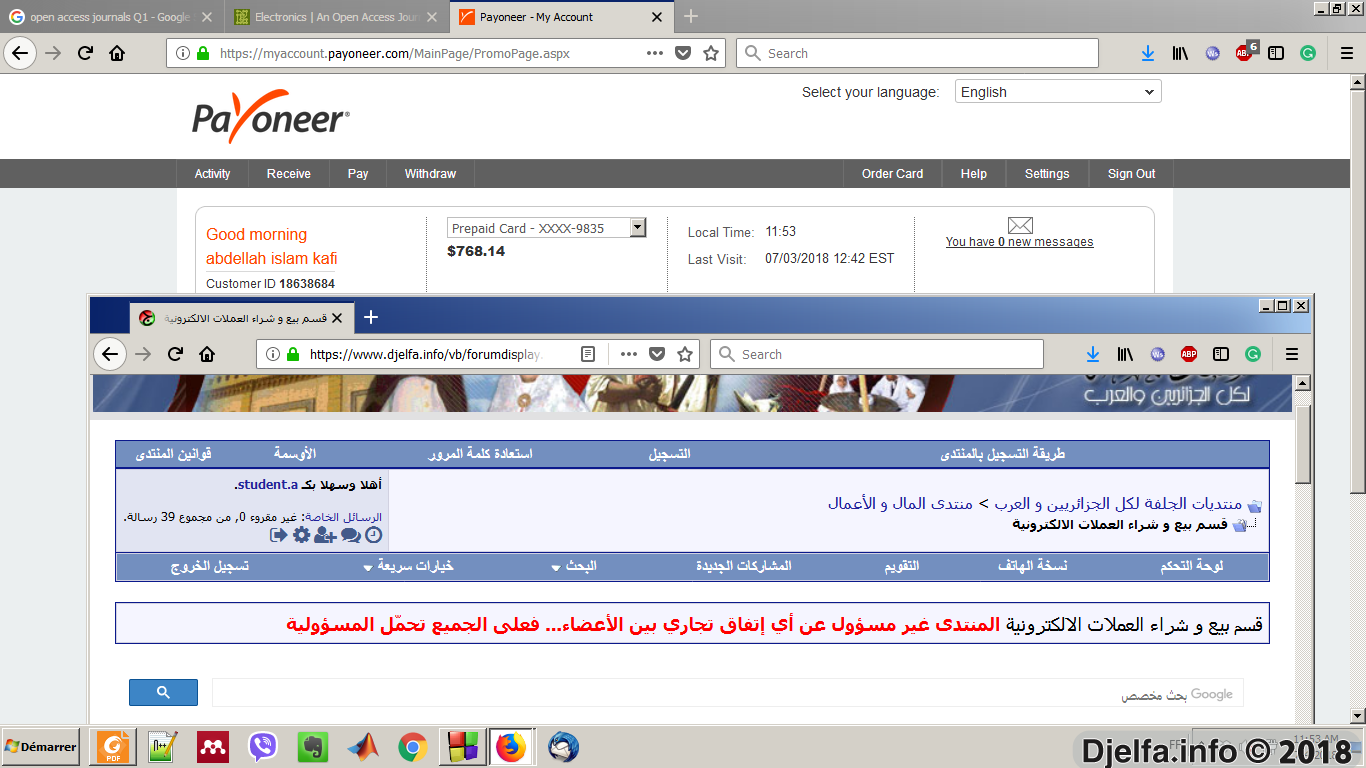Viewport: 1366px width, 768px height.
Task: Close the Djelfa forum tab
Action: pos(337,318)
